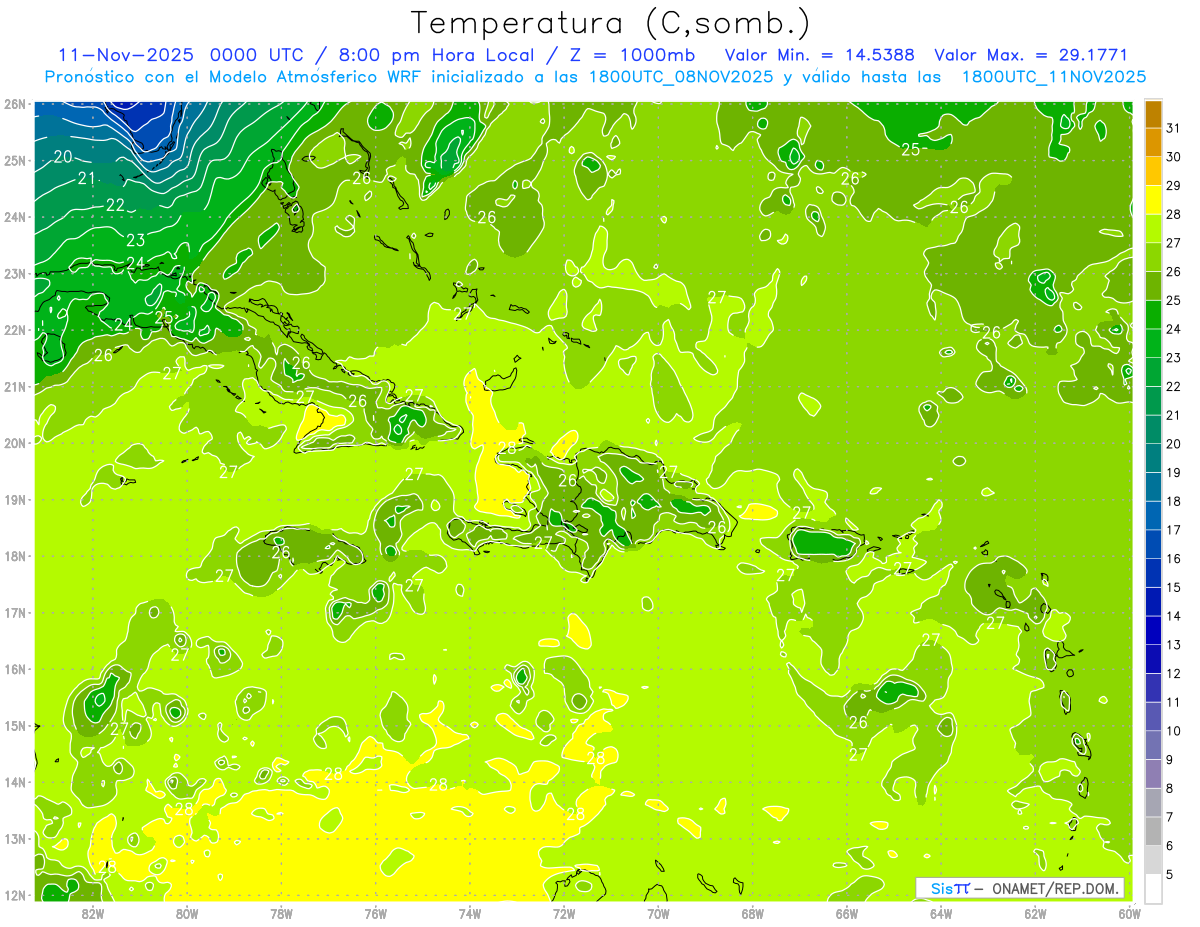Pick the green swatch between 26 and 27

point(1154,258)
